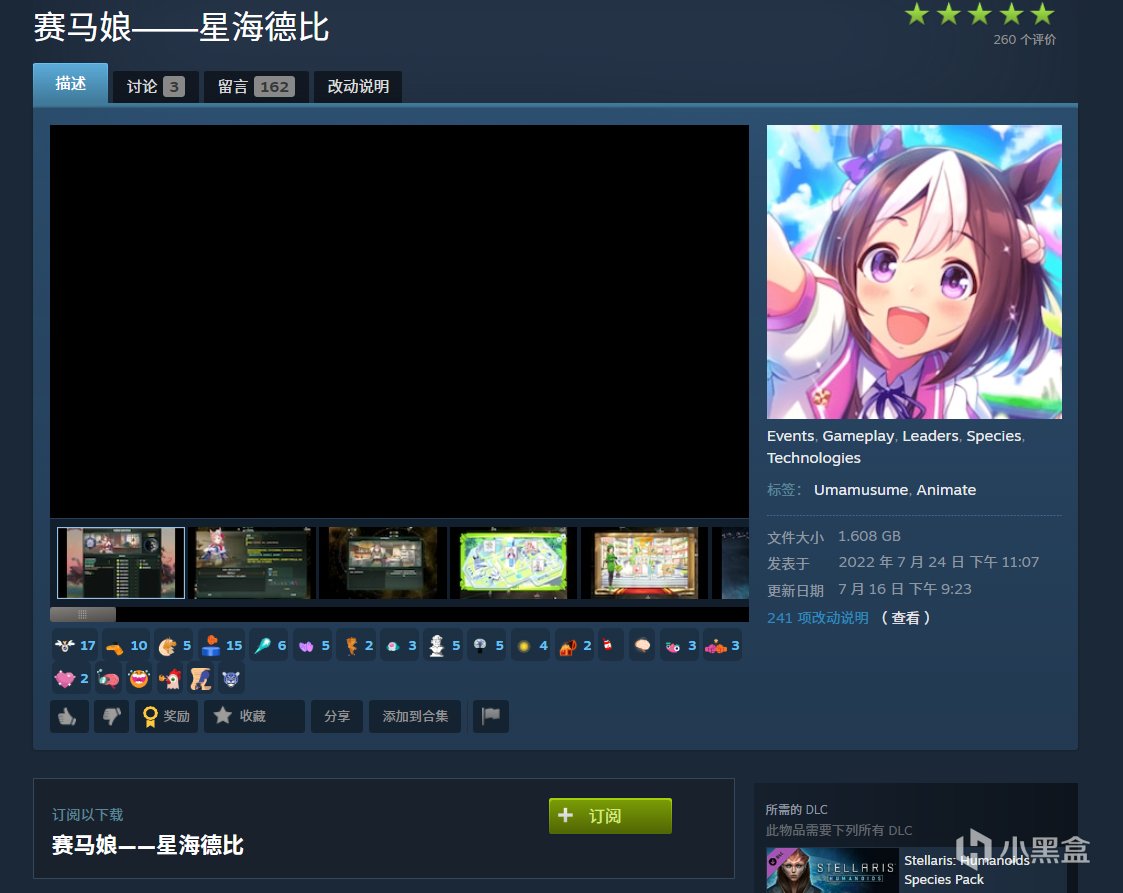Viewport: 1123px width, 893px height.
Task: Click the orange pointing-hand award with 10
Action: pos(126,645)
